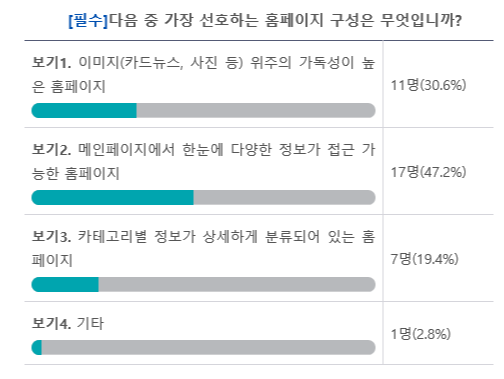
Task: Click the gray portion of 보기3 progress bar
Action: click(237, 284)
